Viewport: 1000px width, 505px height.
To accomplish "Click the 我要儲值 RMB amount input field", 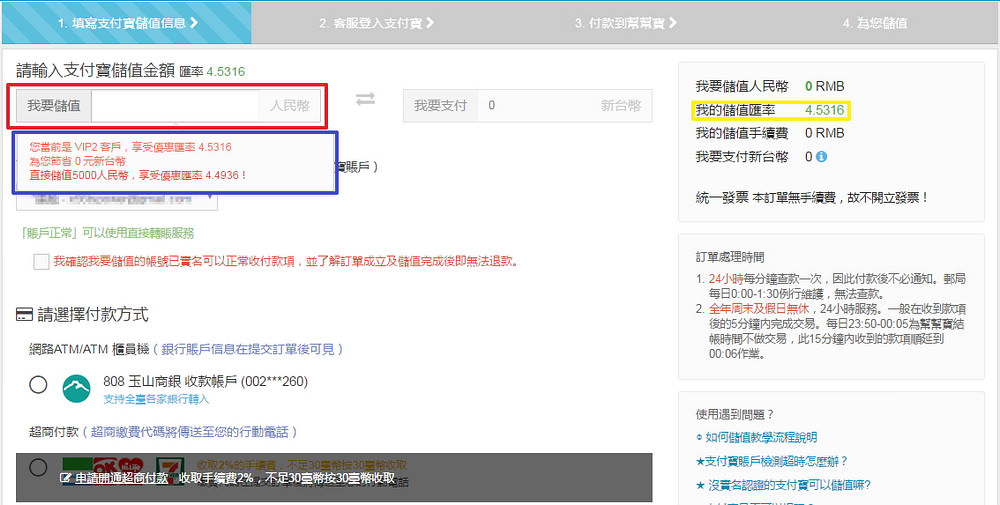I will tap(175, 105).
